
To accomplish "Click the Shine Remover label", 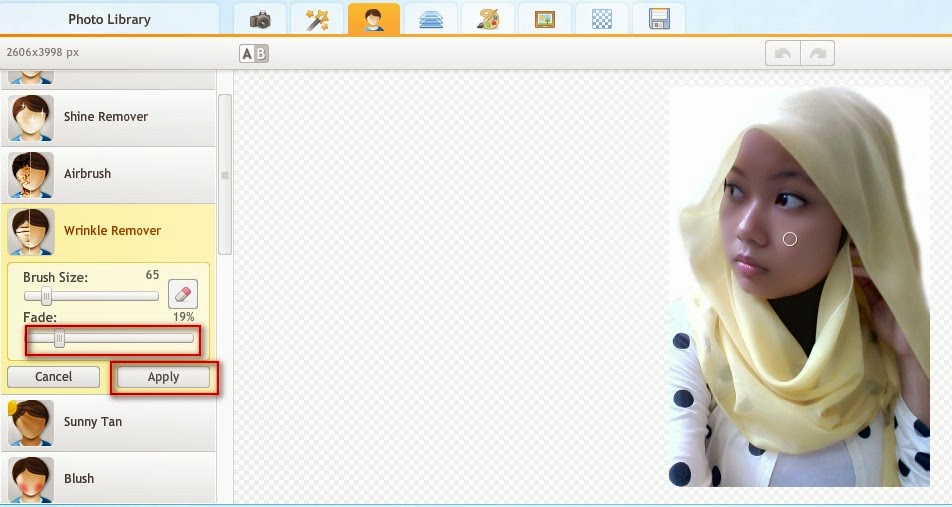I will point(106,117).
